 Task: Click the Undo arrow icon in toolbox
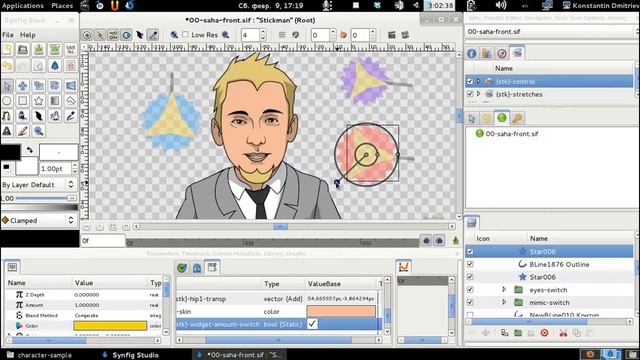7,65
